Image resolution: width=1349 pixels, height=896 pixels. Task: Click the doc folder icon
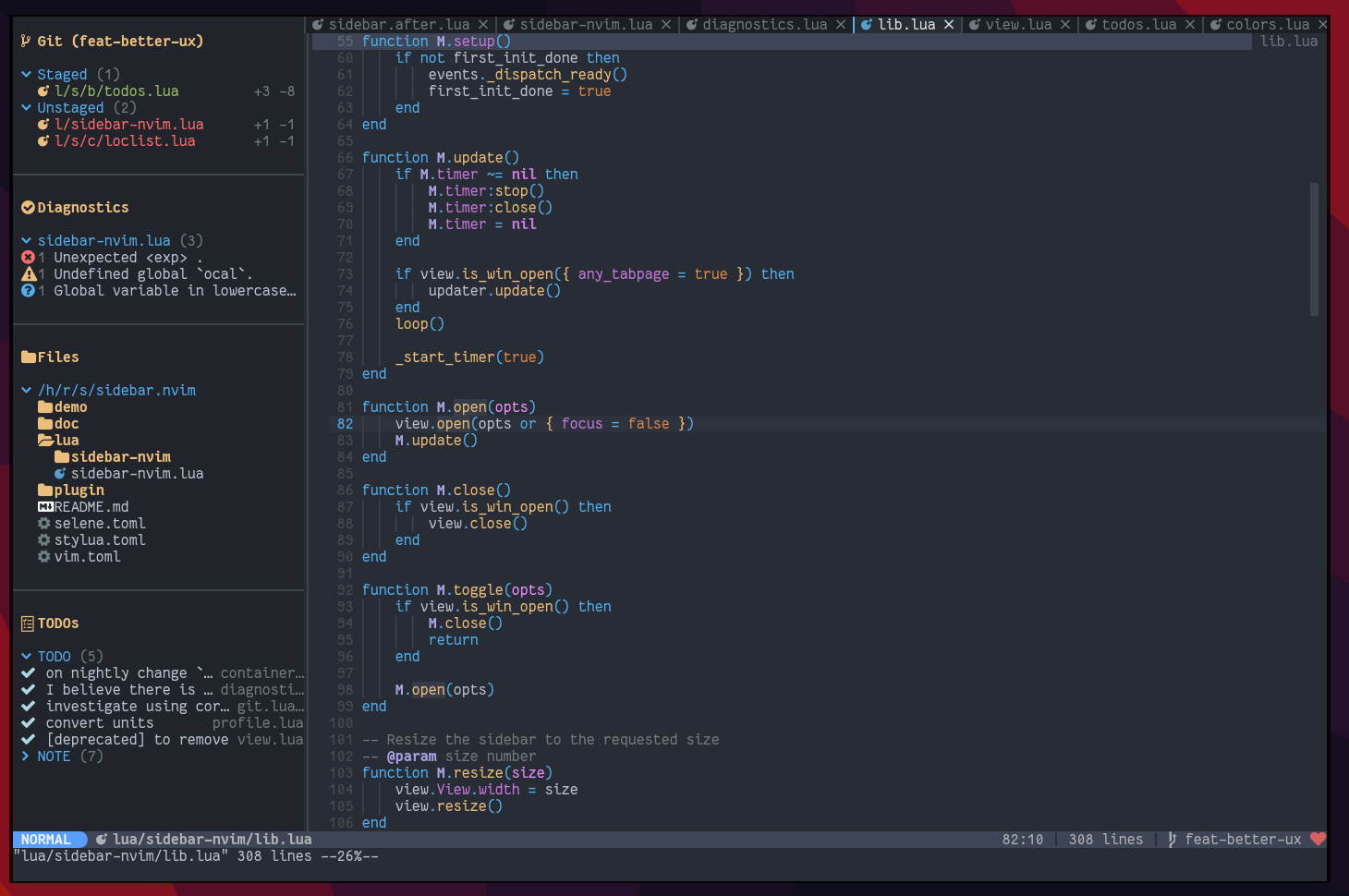[x=45, y=424]
